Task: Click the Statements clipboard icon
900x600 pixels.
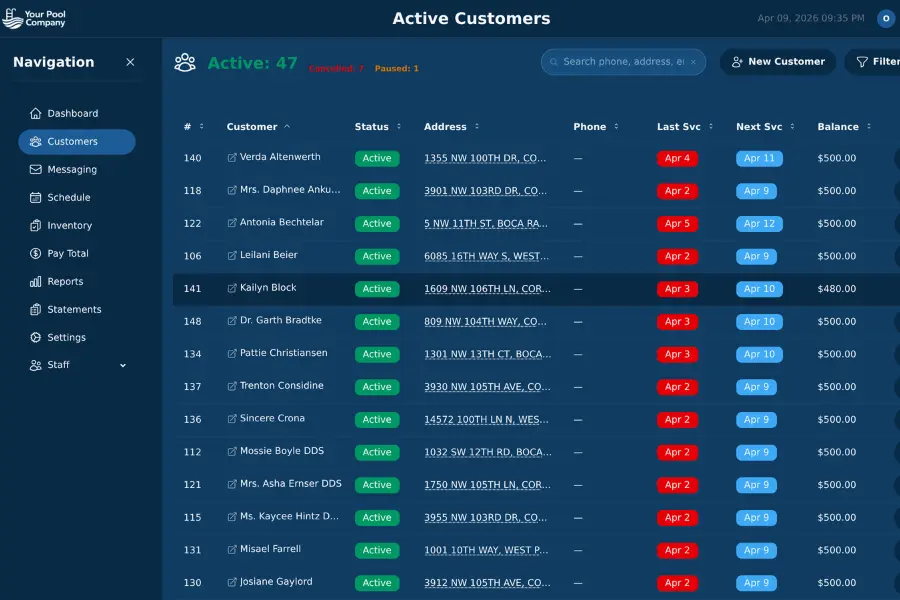Action: tap(36, 309)
